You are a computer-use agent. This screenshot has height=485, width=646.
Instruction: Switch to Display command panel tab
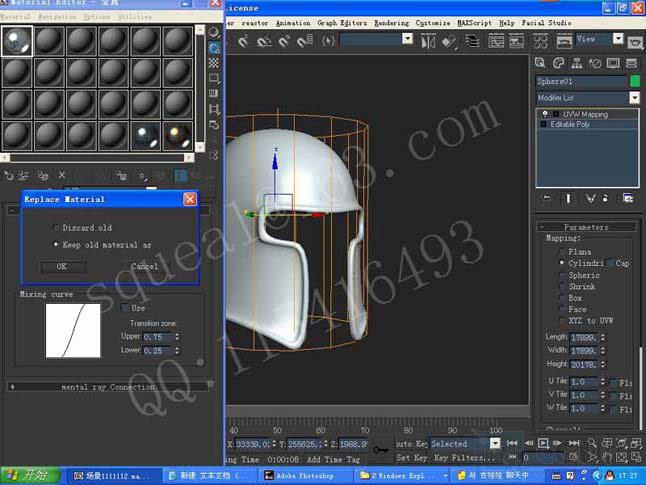click(x=613, y=63)
